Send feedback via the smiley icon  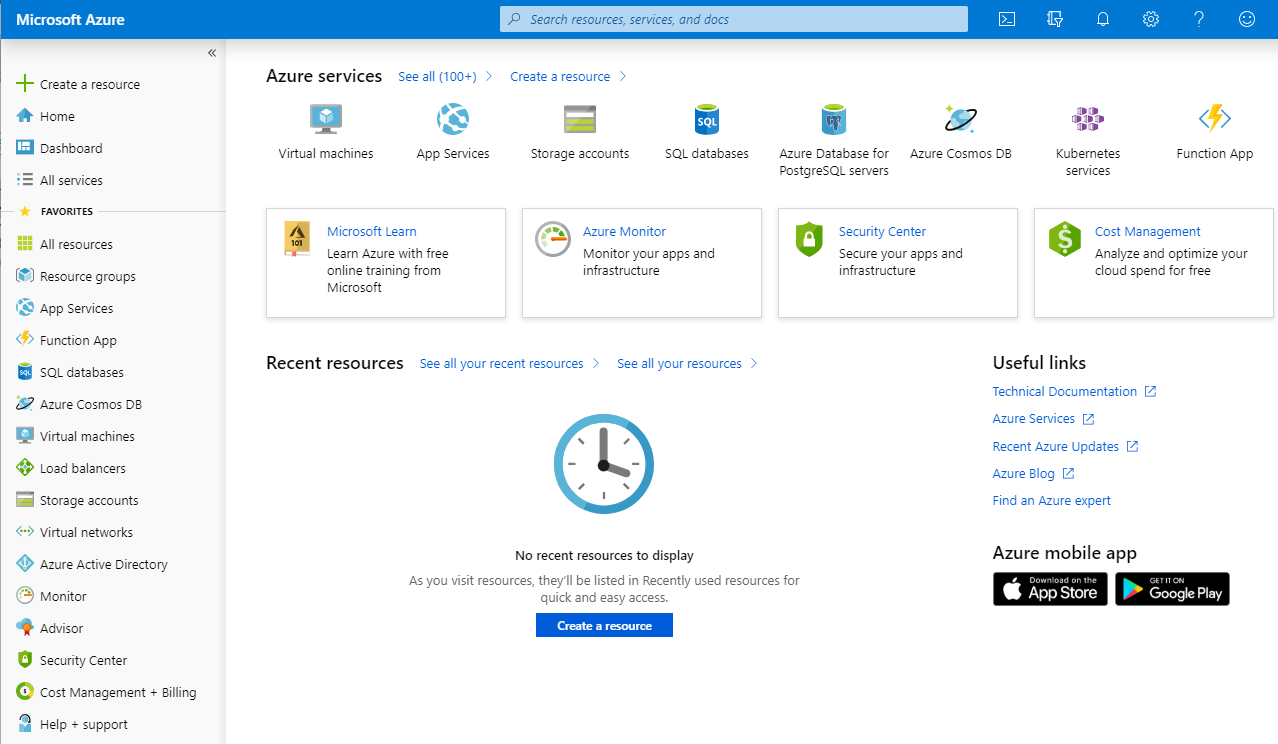[1246, 19]
